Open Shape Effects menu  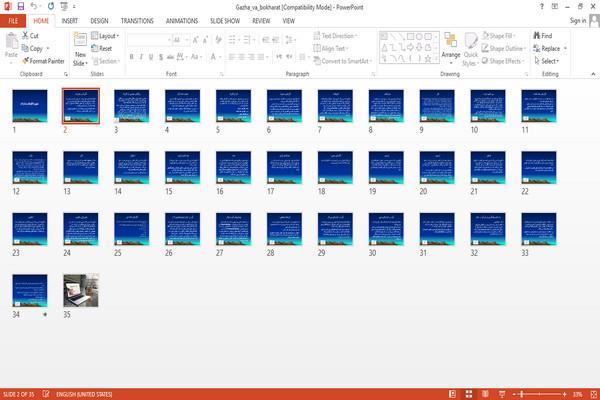pos(502,61)
